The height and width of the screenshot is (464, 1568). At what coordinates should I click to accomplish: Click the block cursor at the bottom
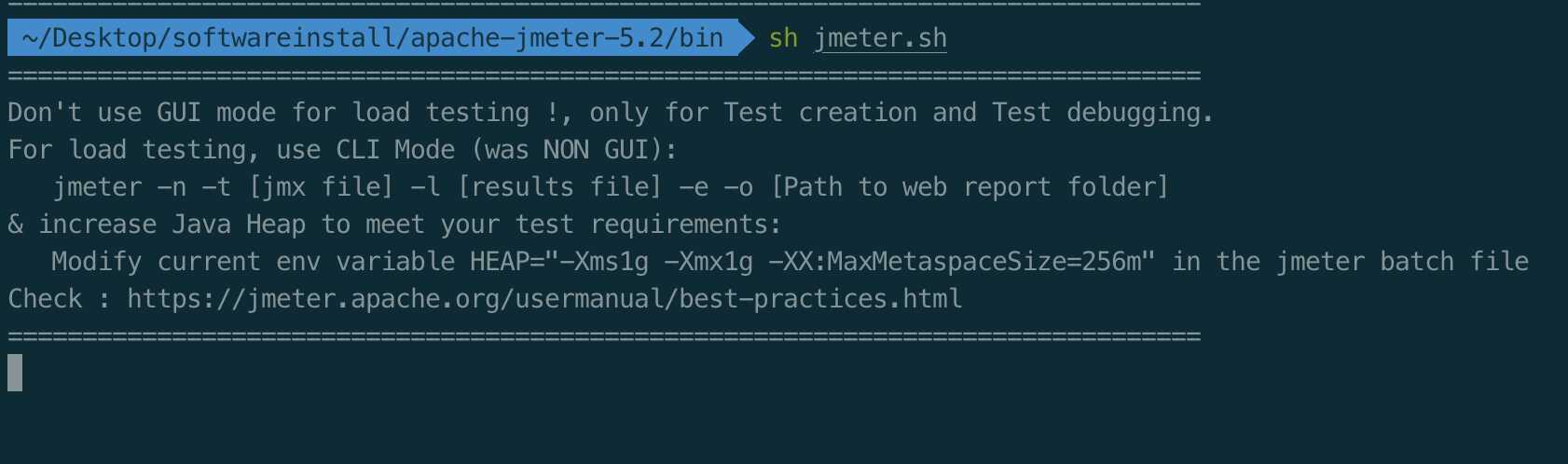point(15,373)
